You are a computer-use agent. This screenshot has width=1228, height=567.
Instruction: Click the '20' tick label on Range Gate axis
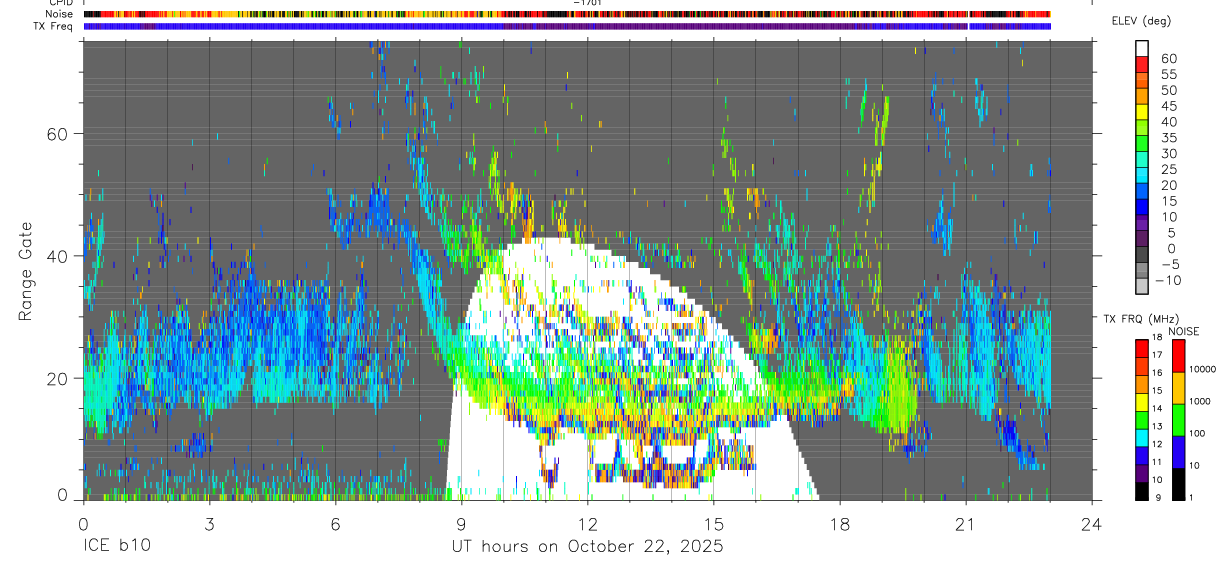coord(57,378)
